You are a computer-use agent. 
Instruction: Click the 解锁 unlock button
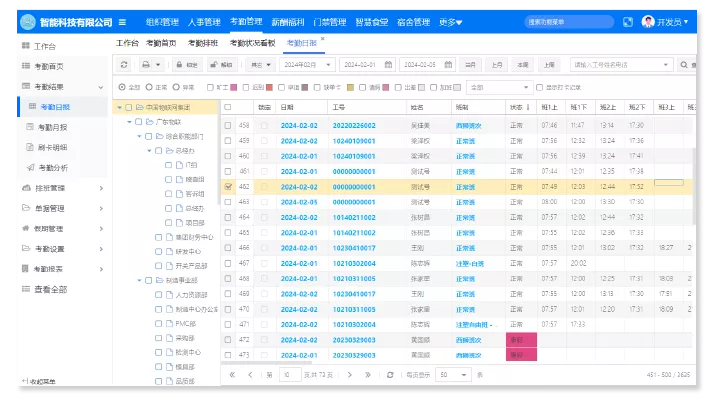coord(221,65)
